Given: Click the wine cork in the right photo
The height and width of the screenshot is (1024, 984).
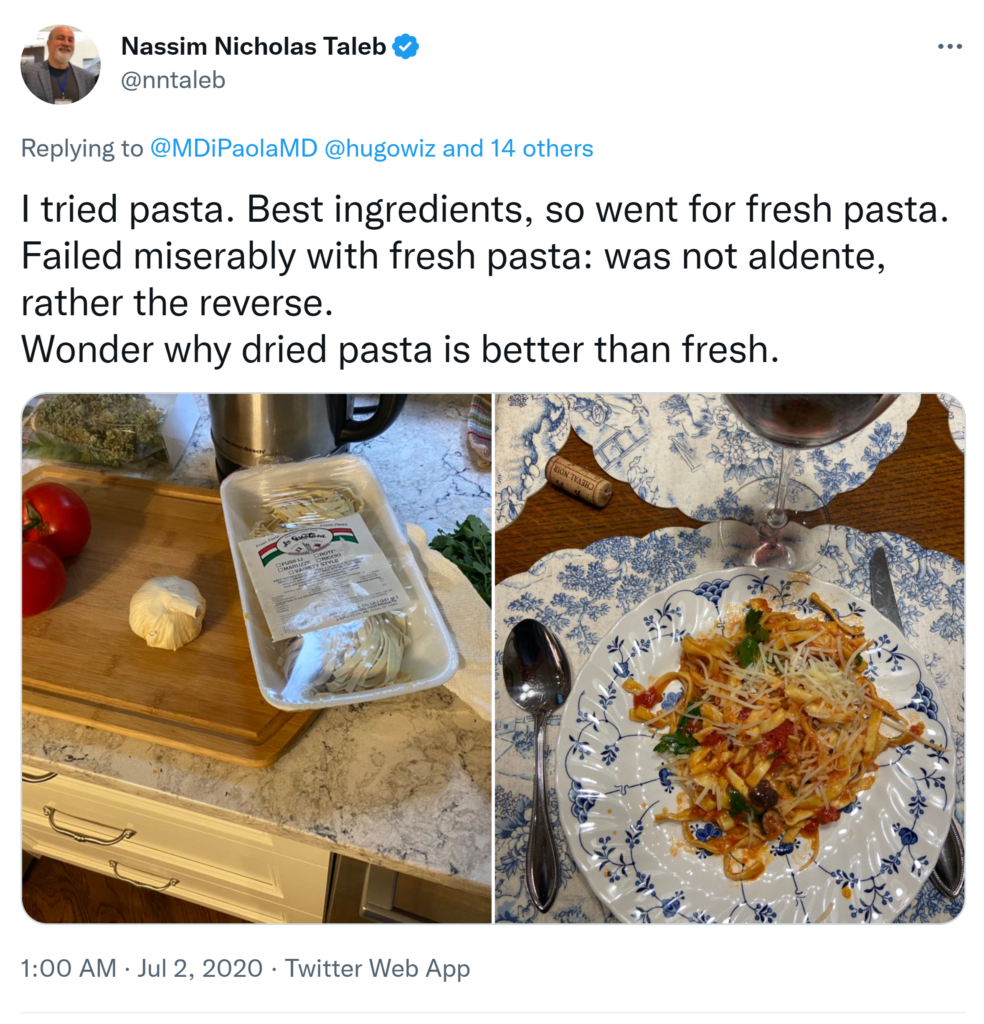Looking at the screenshot, I should pyautogui.click(x=579, y=480).
